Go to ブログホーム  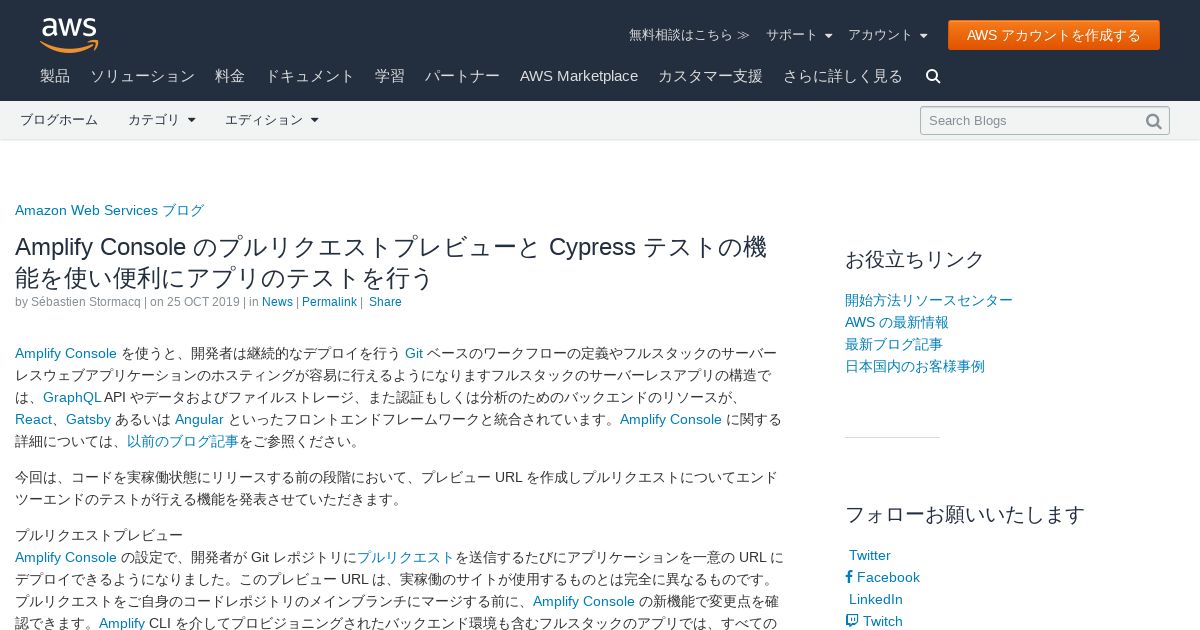59,120
